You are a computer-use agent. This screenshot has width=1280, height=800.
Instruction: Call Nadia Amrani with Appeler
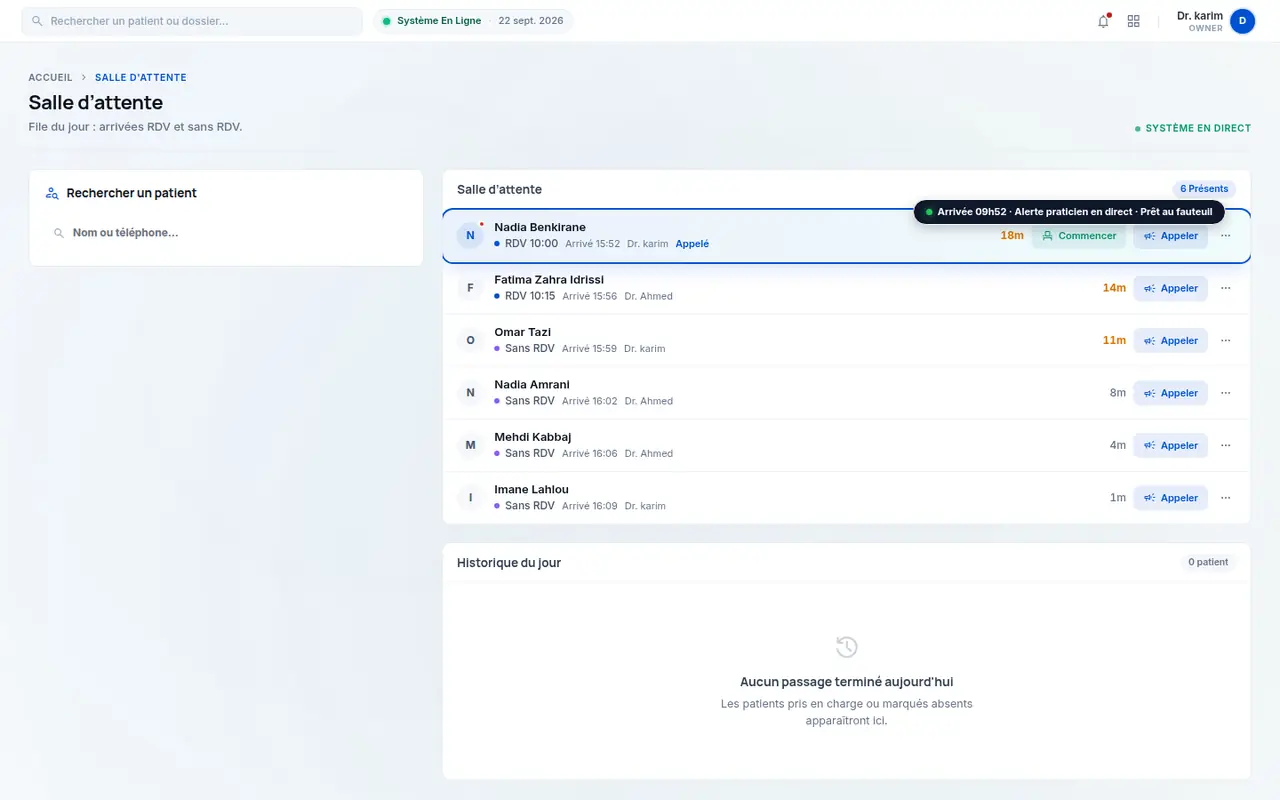(x=1170, y=393)
